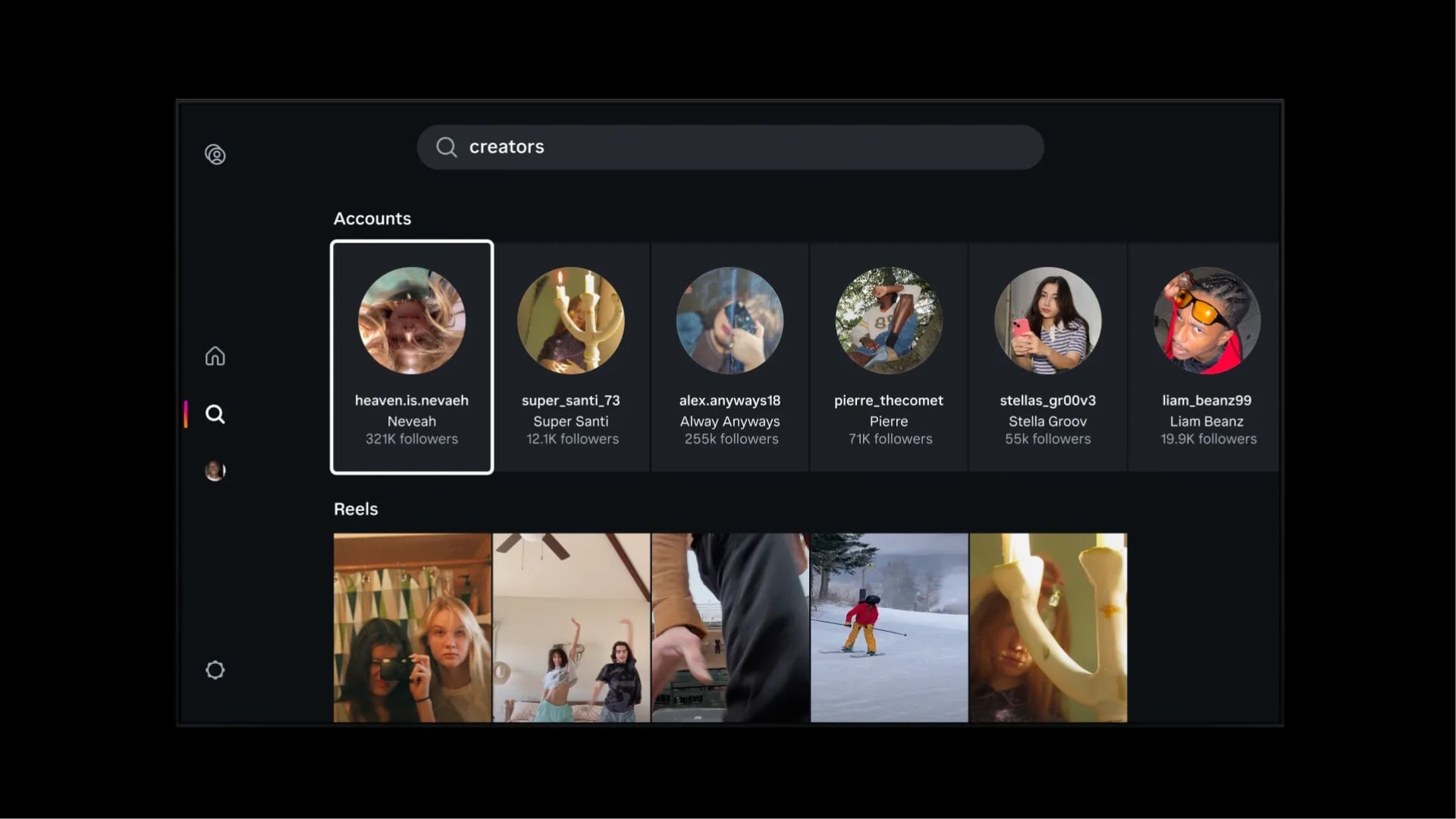Click the magnifying glass inside the search bar
Screen dimensions: 1456x819
(x=447, y=147)
